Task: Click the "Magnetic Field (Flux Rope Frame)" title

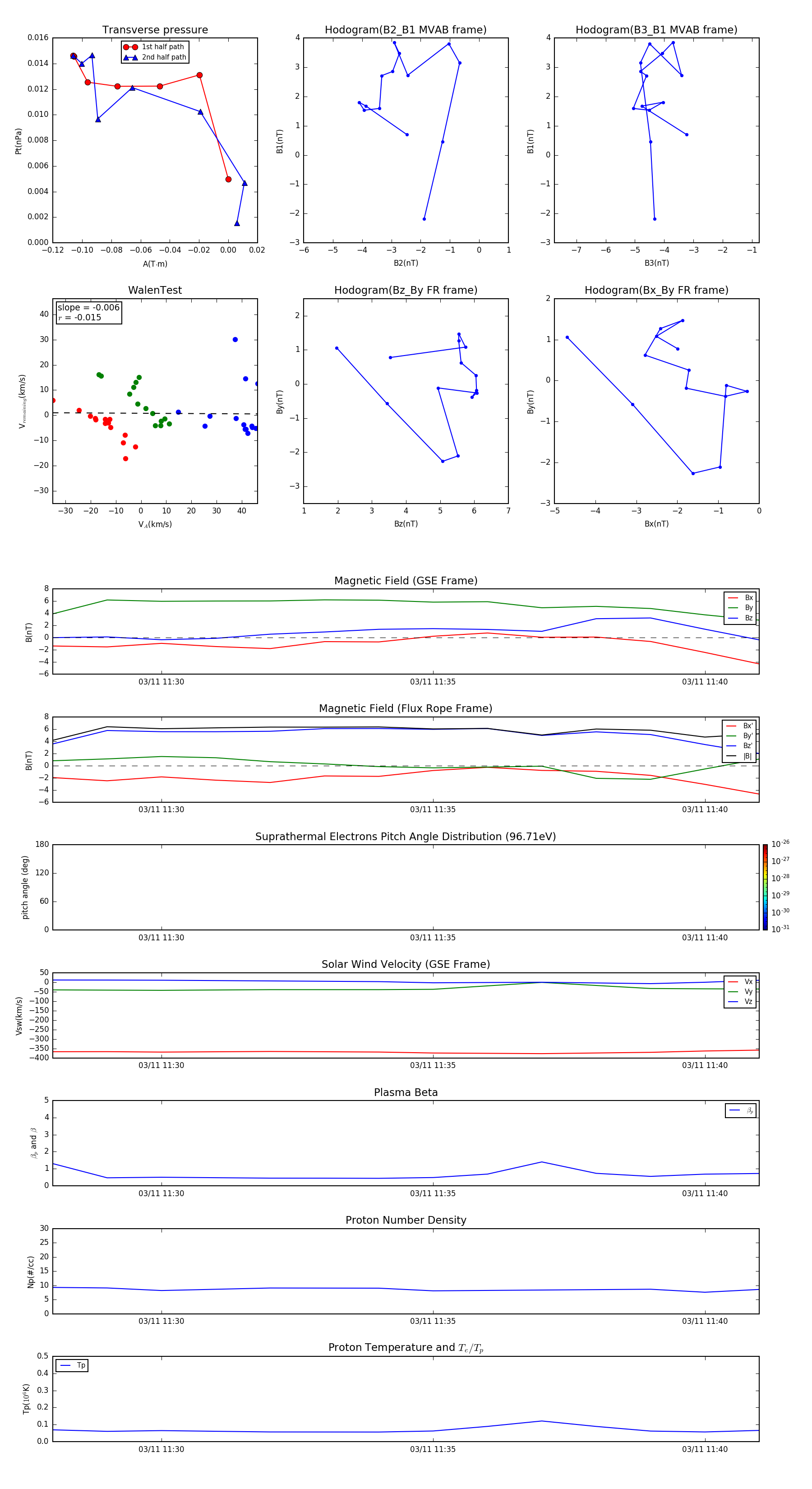Action: 406,709
